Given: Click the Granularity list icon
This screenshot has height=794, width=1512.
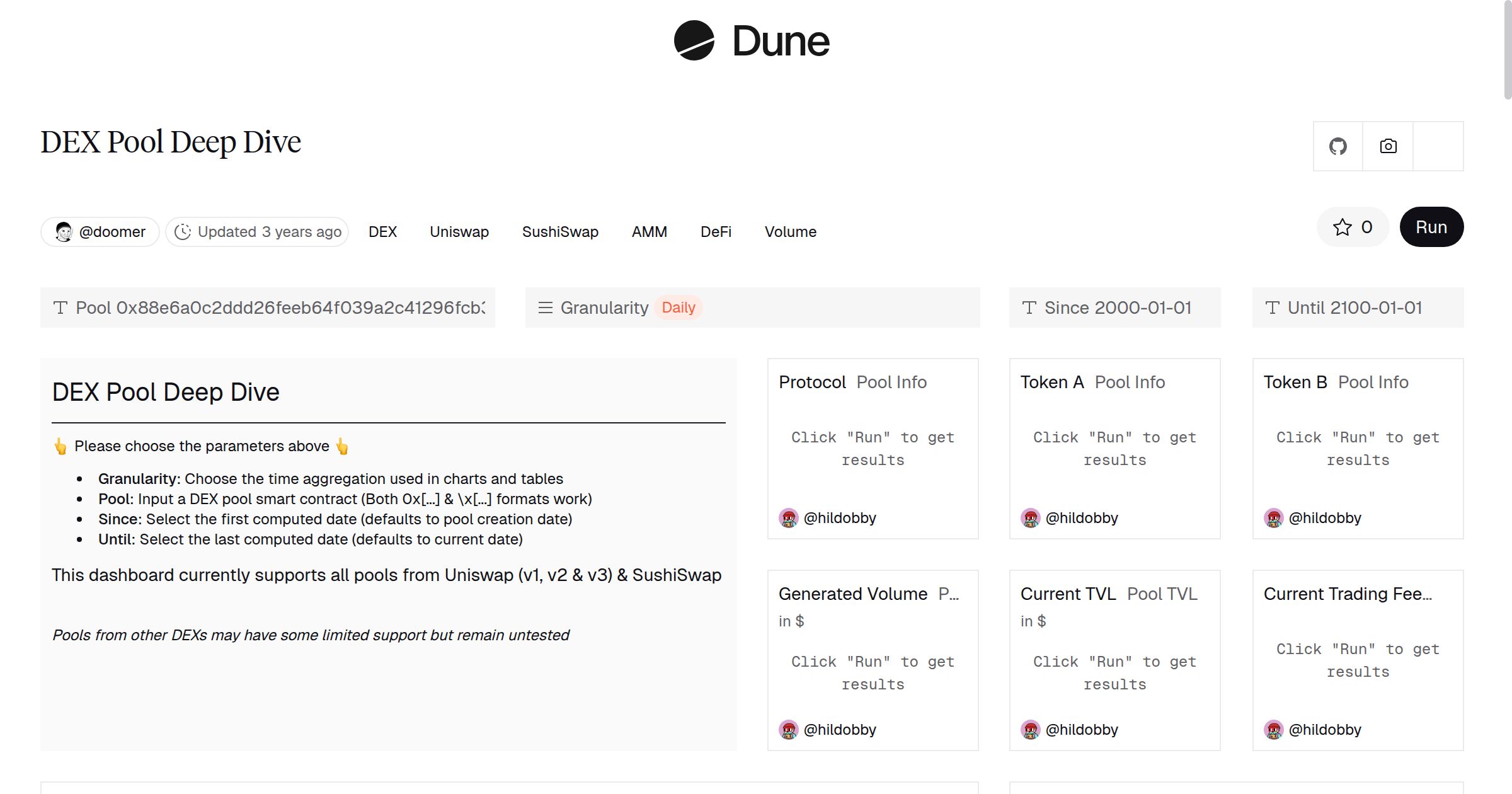Looking at the screenshot, I should (545, 308).
